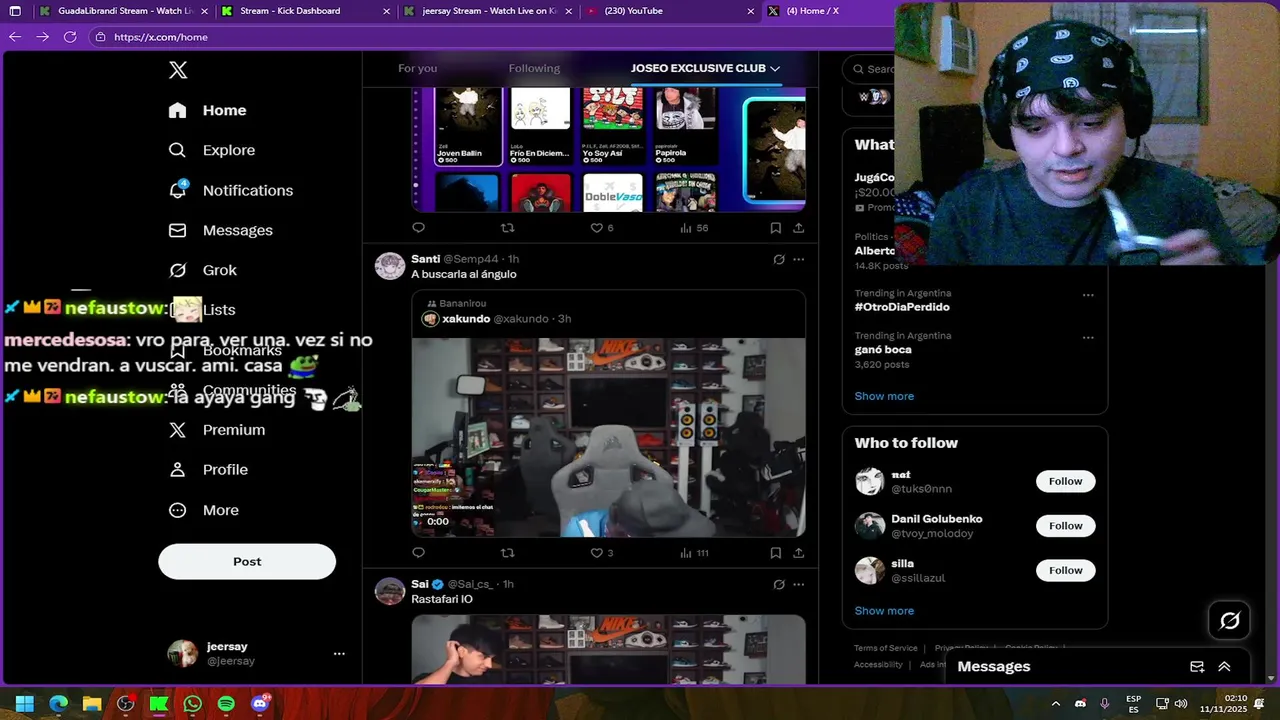Open options for ganó boca trend

(1088, 338)
